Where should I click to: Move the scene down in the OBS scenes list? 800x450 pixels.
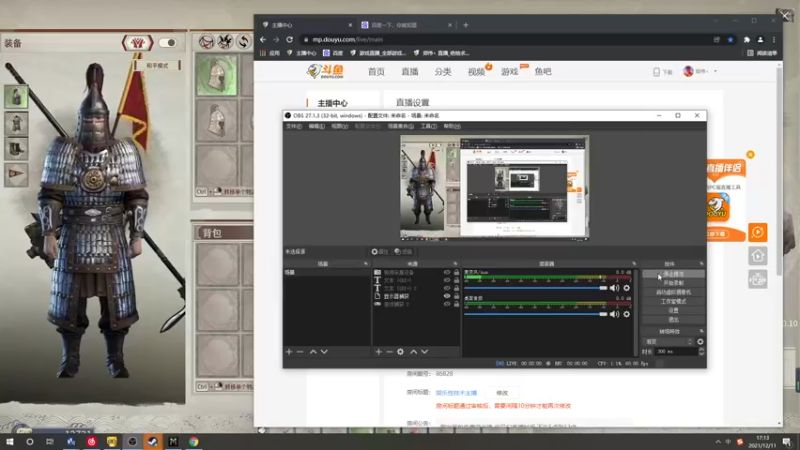pyautogui.click(x=324, y=352)
